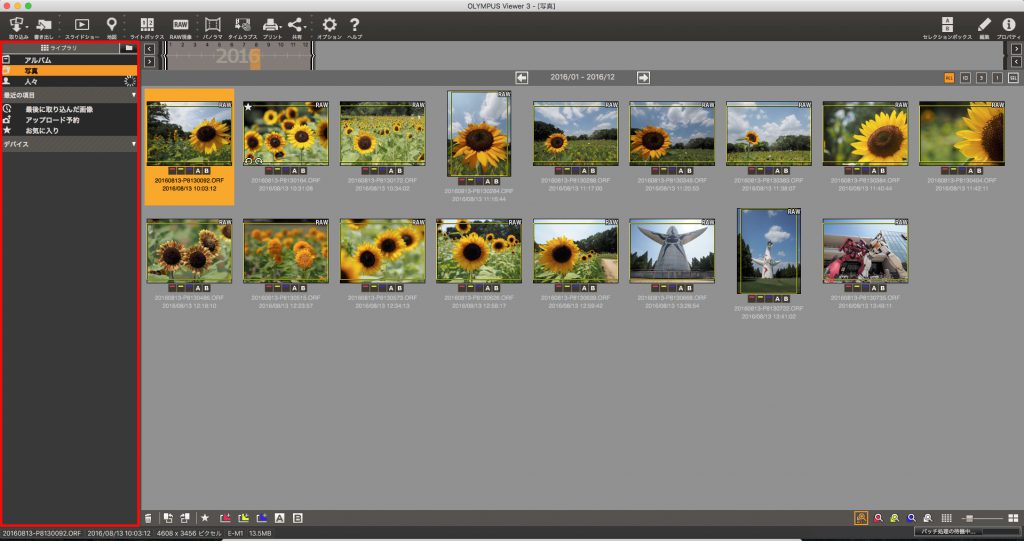Select thumbnail 20160813-P8130164.ORF with star

point(286,134)
